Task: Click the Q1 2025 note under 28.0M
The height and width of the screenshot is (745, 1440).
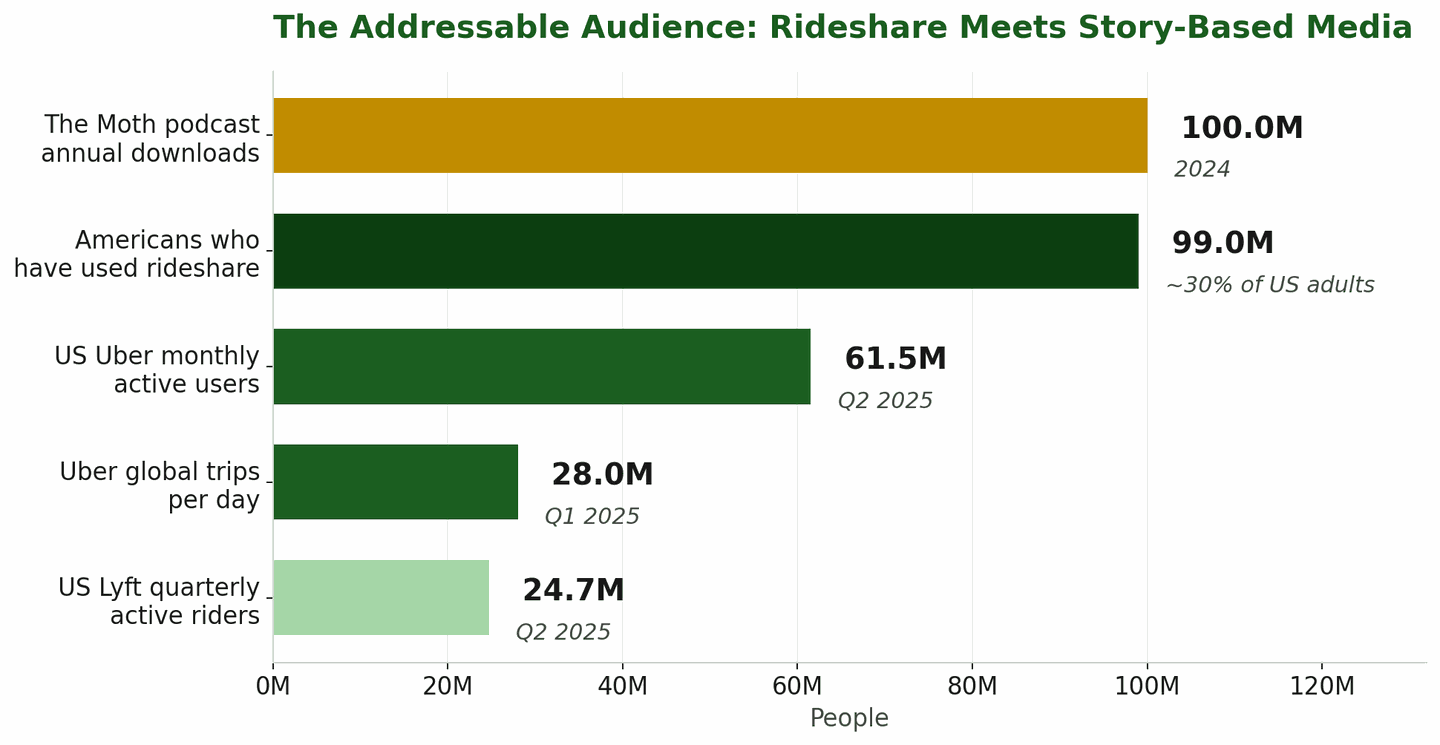Action: click(x=592, y=517)
